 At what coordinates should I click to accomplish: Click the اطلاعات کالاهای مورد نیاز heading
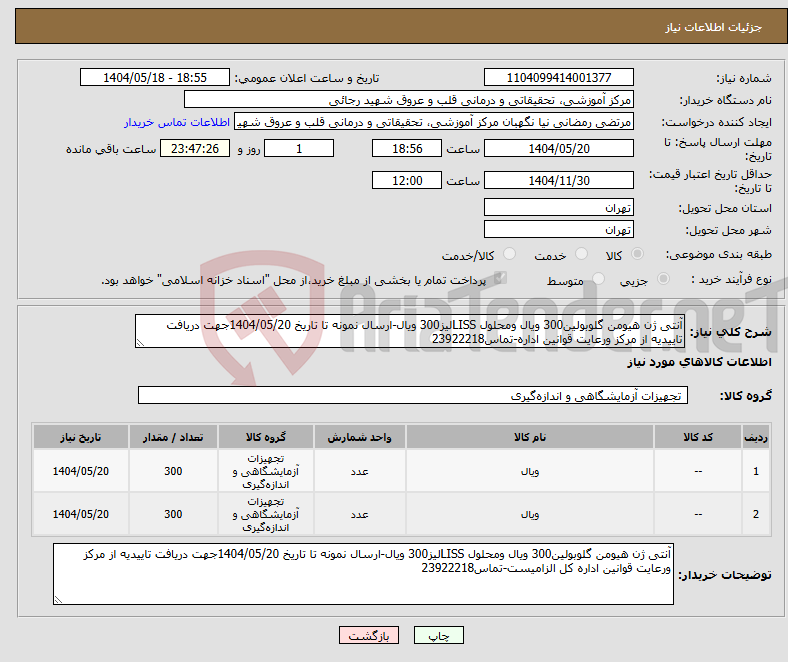pos(699,362)
